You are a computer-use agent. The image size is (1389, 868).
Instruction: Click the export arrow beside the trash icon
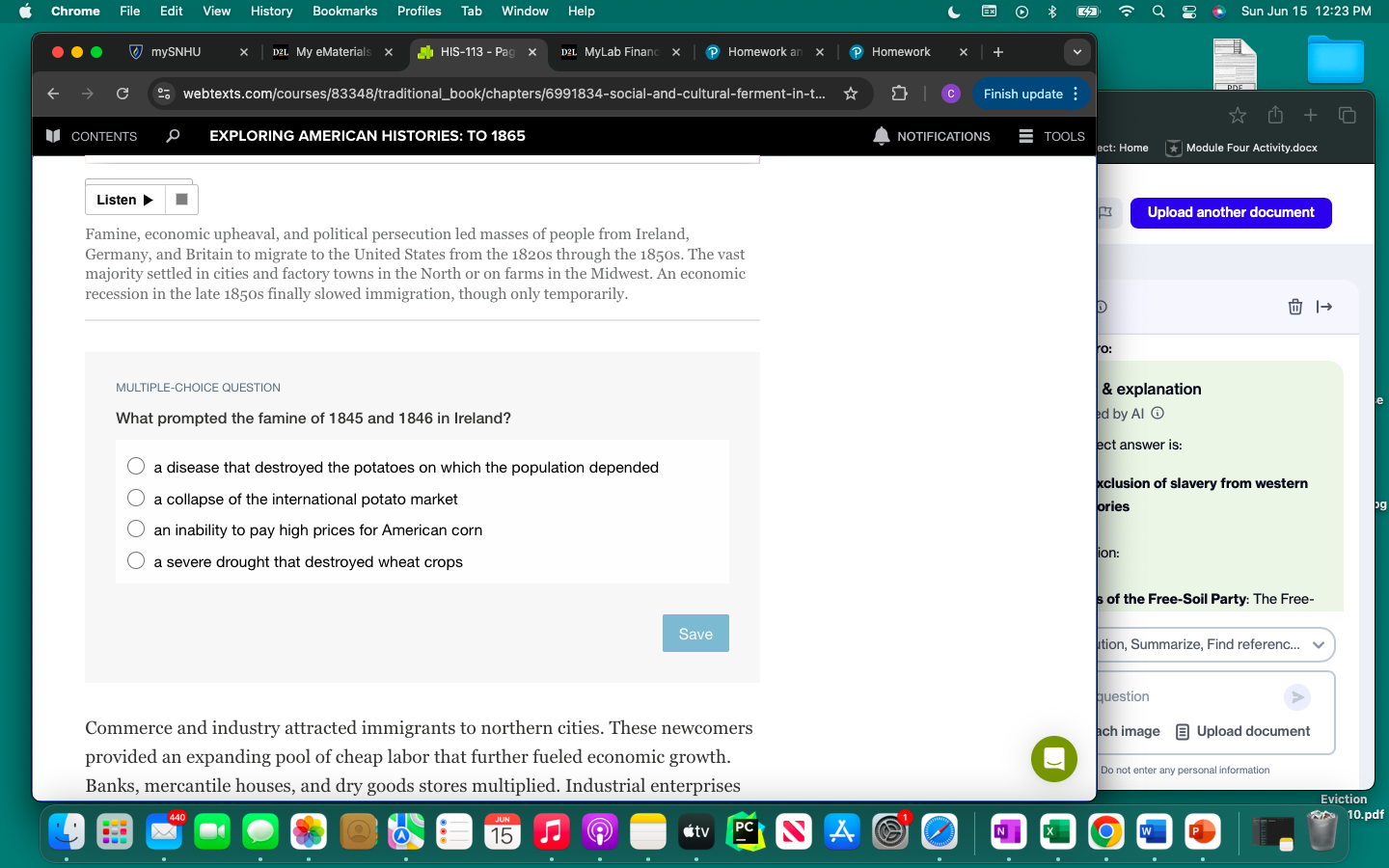click(x=1324, y=307)
